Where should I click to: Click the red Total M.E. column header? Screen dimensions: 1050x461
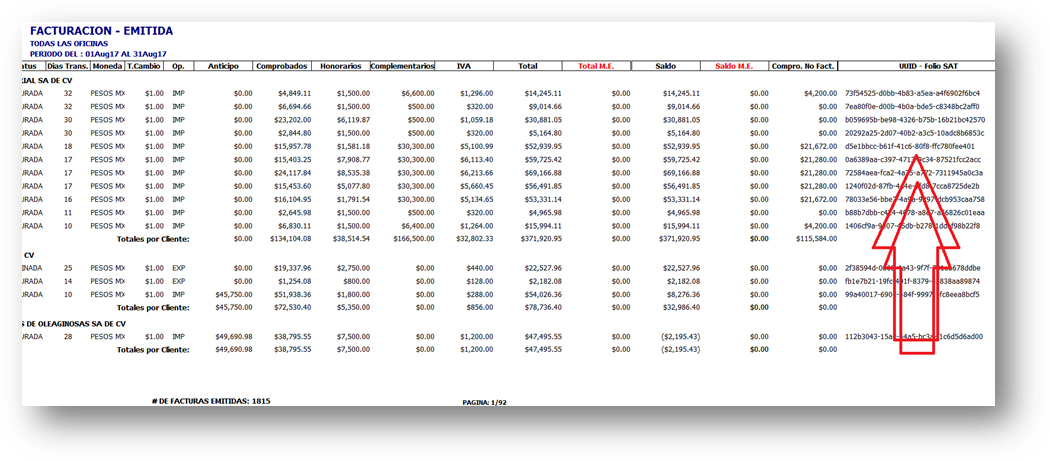click(595, 66)
